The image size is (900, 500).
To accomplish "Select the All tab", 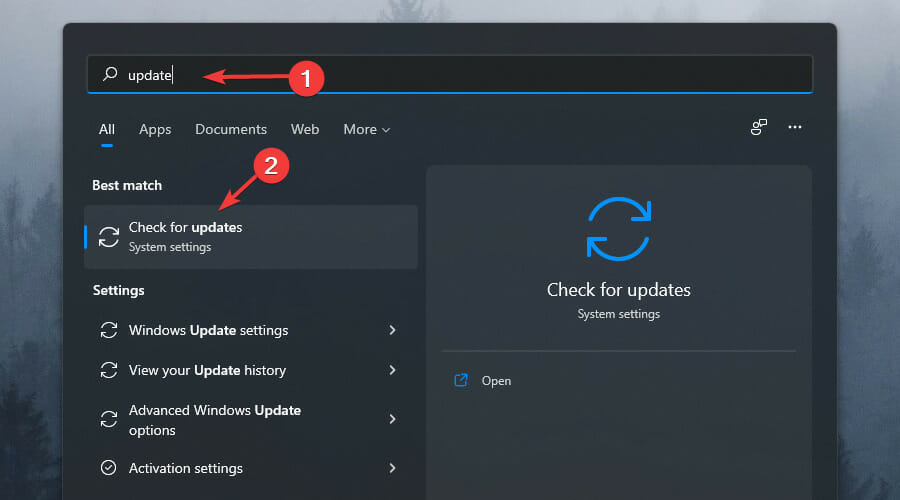I will tap(107, 129).
